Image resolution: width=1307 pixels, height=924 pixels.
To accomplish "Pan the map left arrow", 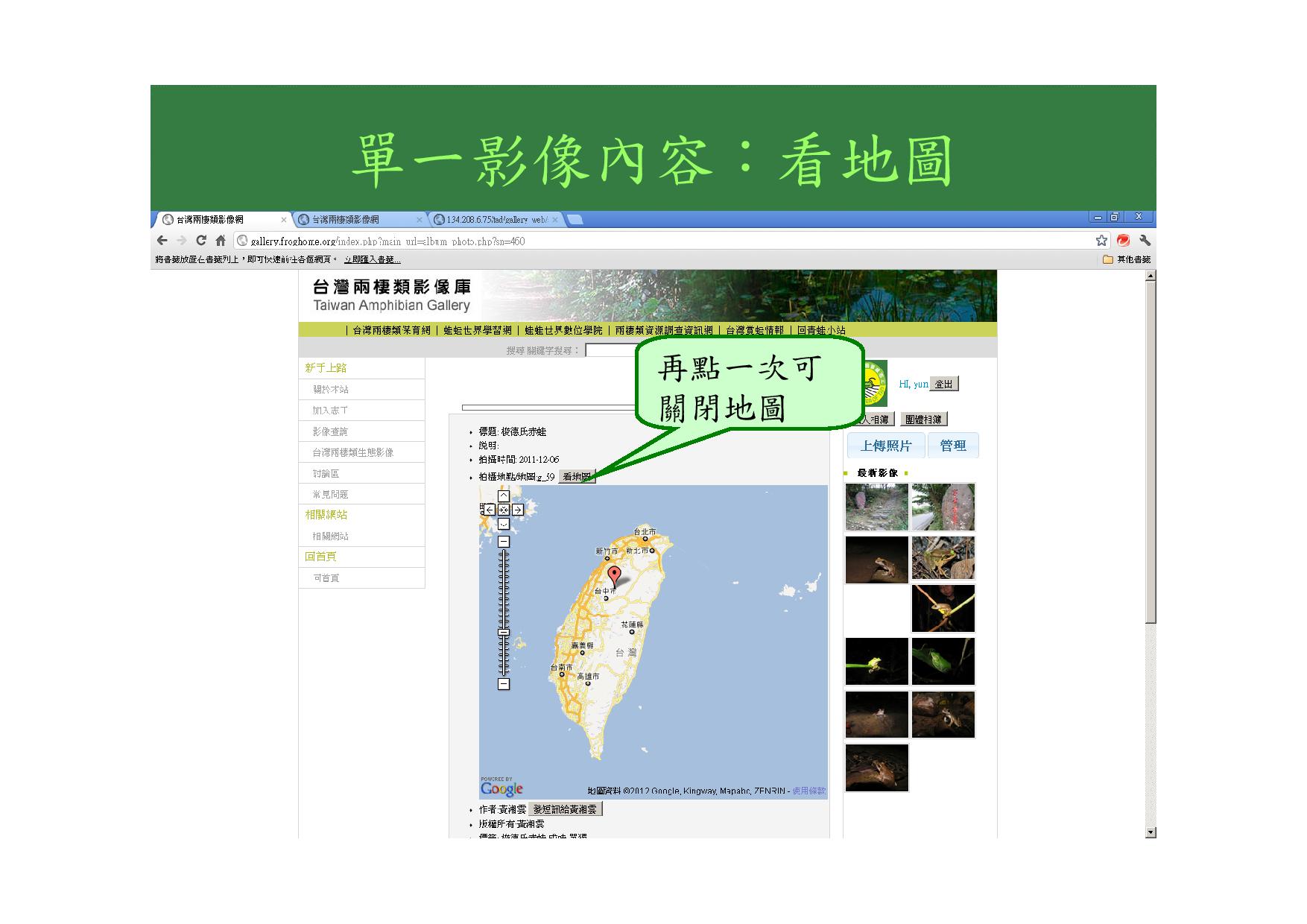I will (x=490, y=510).
